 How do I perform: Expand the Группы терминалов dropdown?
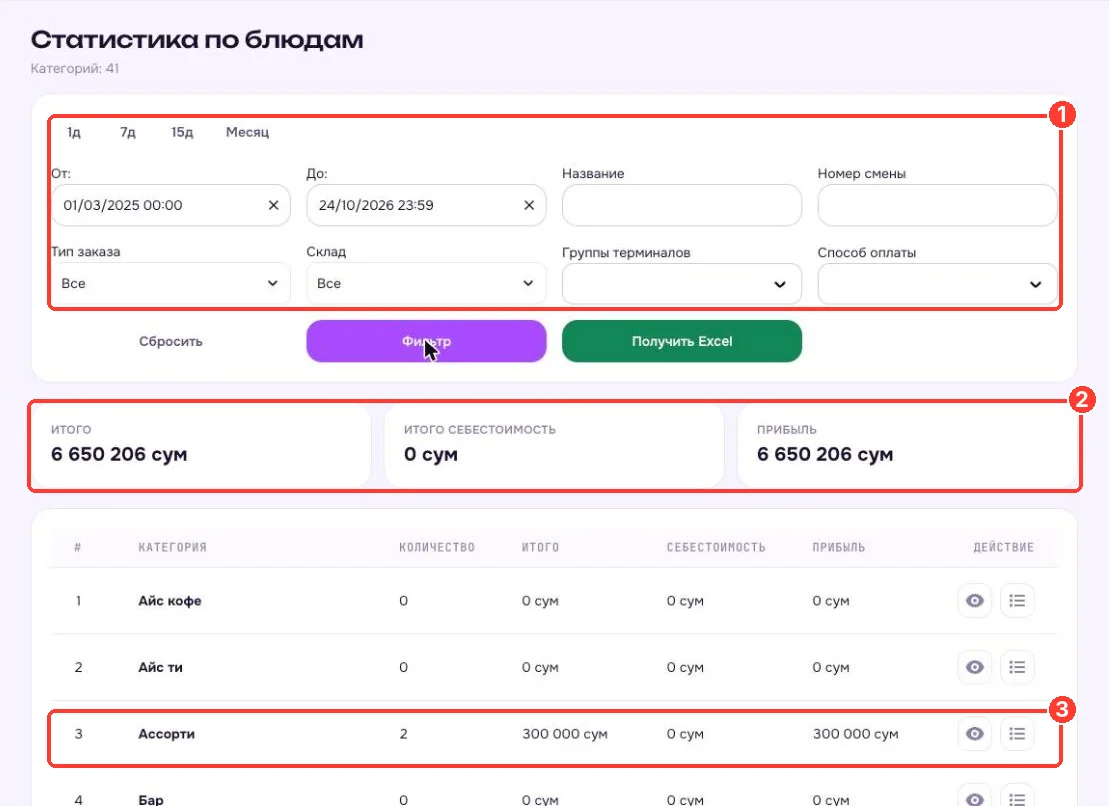[682, 284]
